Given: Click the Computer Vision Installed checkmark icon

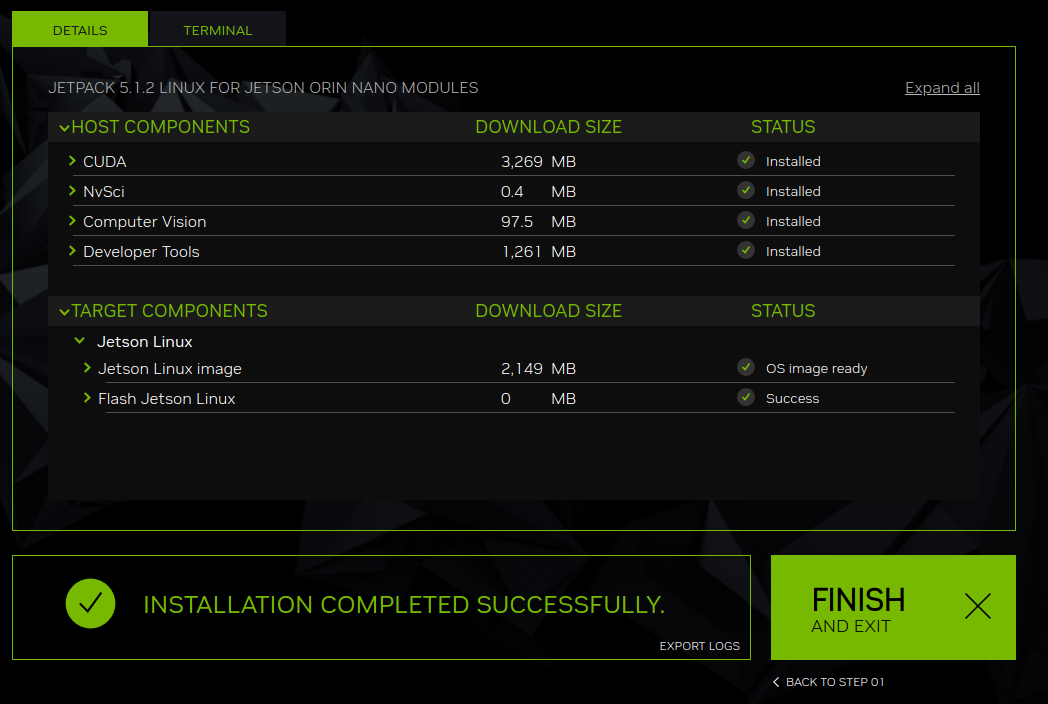Looking at the screenshot, I should [x=746, y=221].
